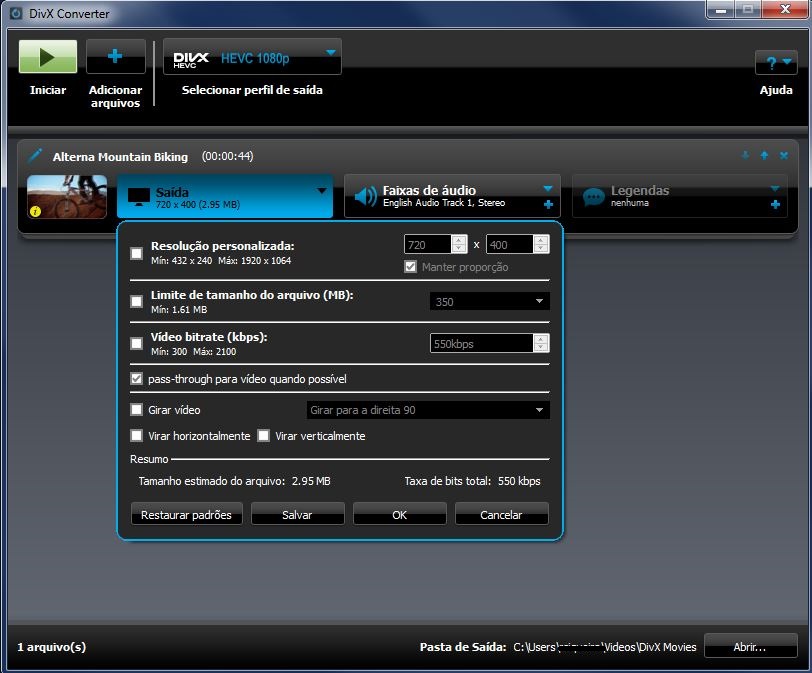
Task: Click the height 400 stepper arrows
Action: (x=541, y=244)
